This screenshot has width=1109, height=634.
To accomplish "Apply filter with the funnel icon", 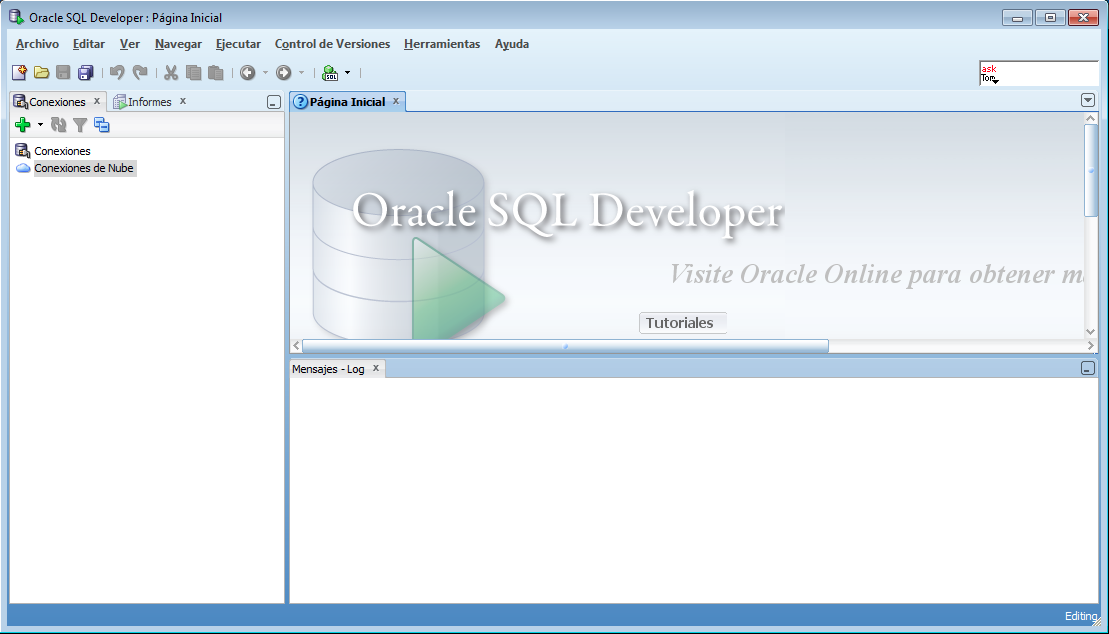I will [x=80, y=125].
